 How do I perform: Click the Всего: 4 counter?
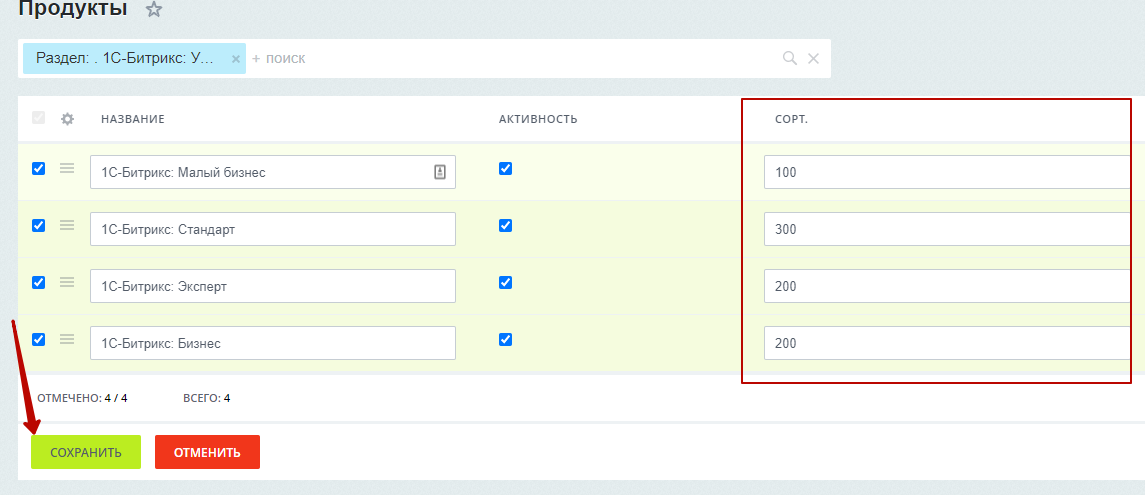[207, 399]
